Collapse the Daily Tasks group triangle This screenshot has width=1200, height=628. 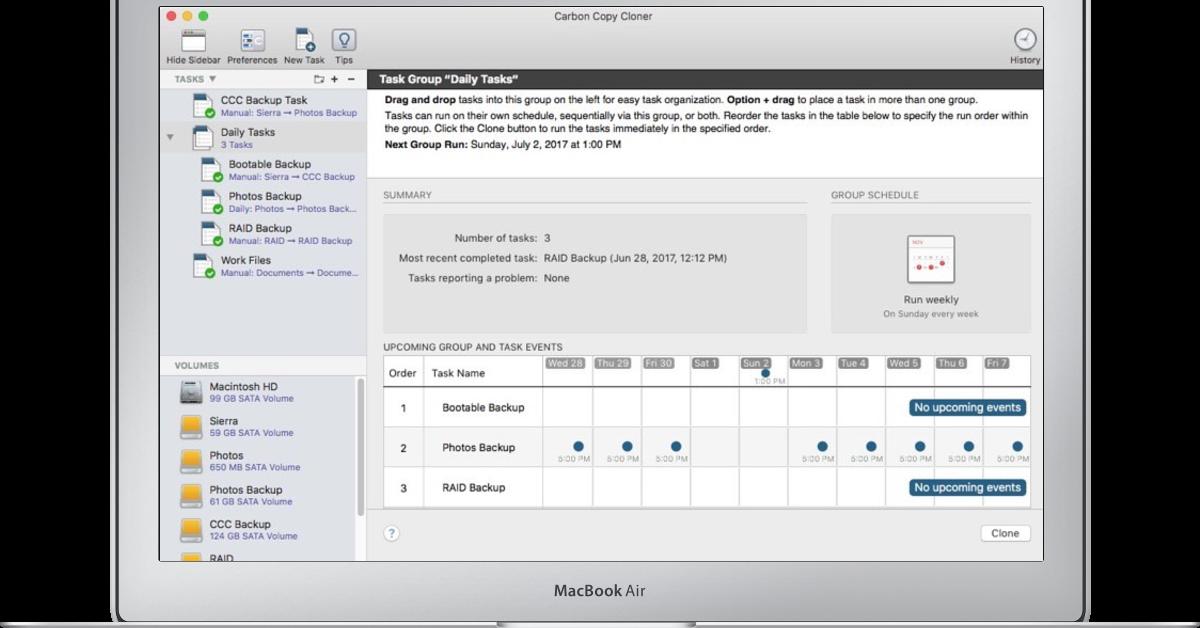(170, 137)
